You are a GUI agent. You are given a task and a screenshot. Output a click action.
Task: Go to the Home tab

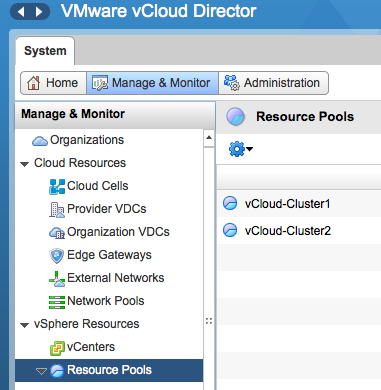click(53, 83)
